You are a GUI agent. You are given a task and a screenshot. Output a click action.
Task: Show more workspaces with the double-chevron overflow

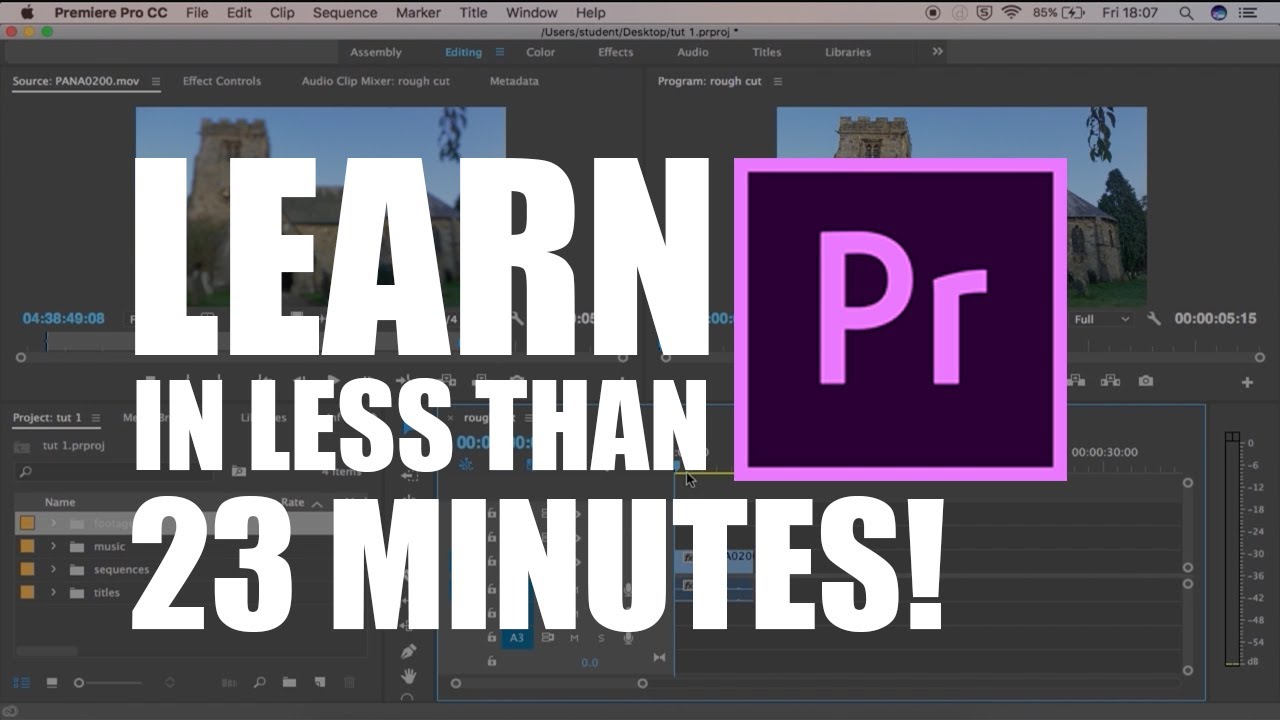coord(937,51)
